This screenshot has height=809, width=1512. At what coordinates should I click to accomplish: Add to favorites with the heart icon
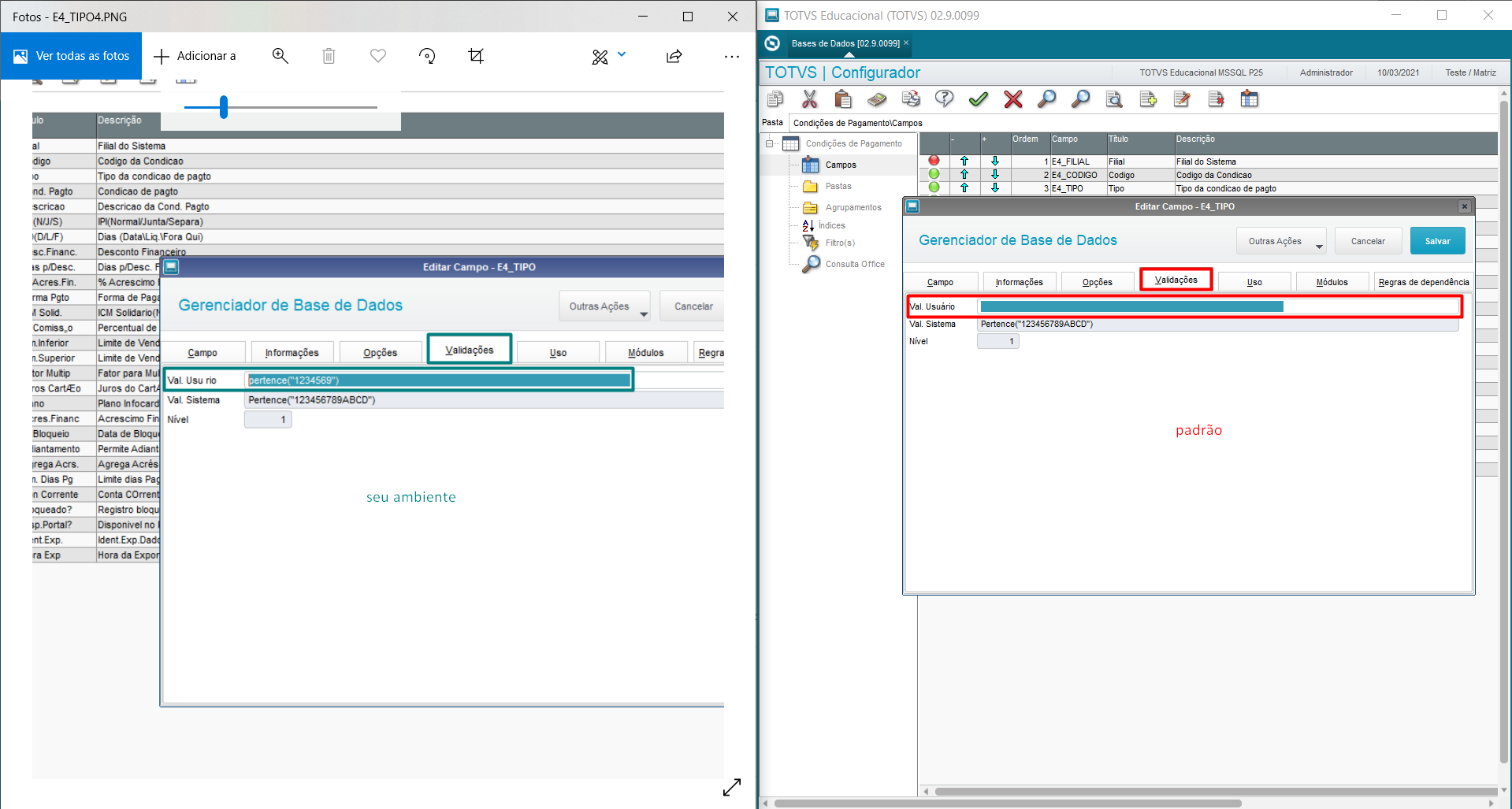point(378,56)
